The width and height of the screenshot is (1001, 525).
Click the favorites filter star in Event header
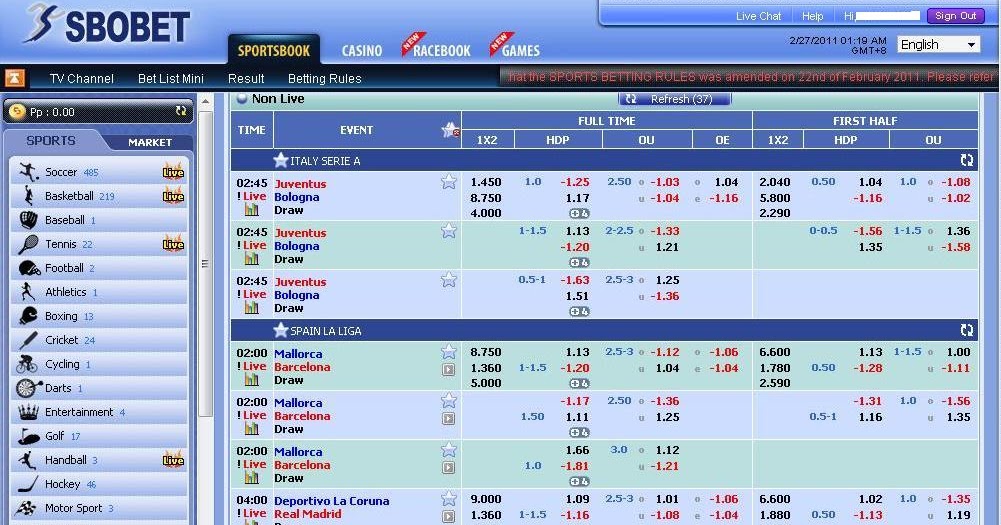(451, 130)
